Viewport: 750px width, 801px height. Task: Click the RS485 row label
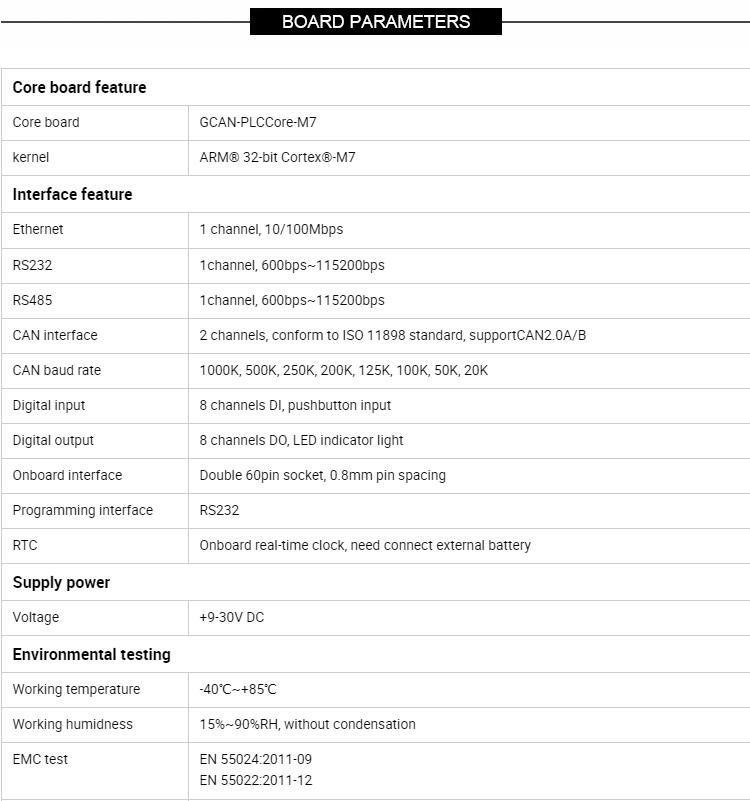pyautogui.click(x=31, y=300)
